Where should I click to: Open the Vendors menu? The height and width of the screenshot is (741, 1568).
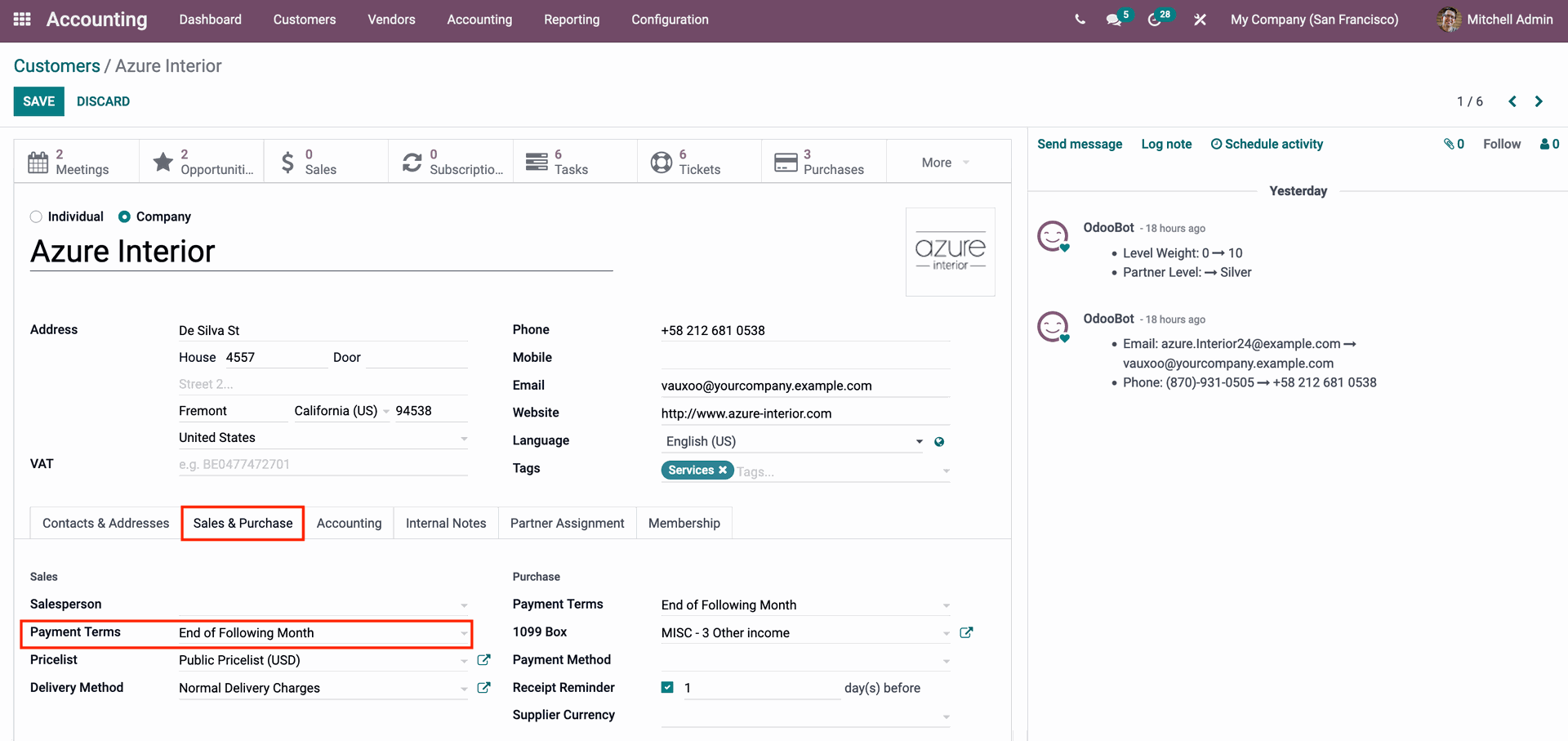click(x=391, y=20)
